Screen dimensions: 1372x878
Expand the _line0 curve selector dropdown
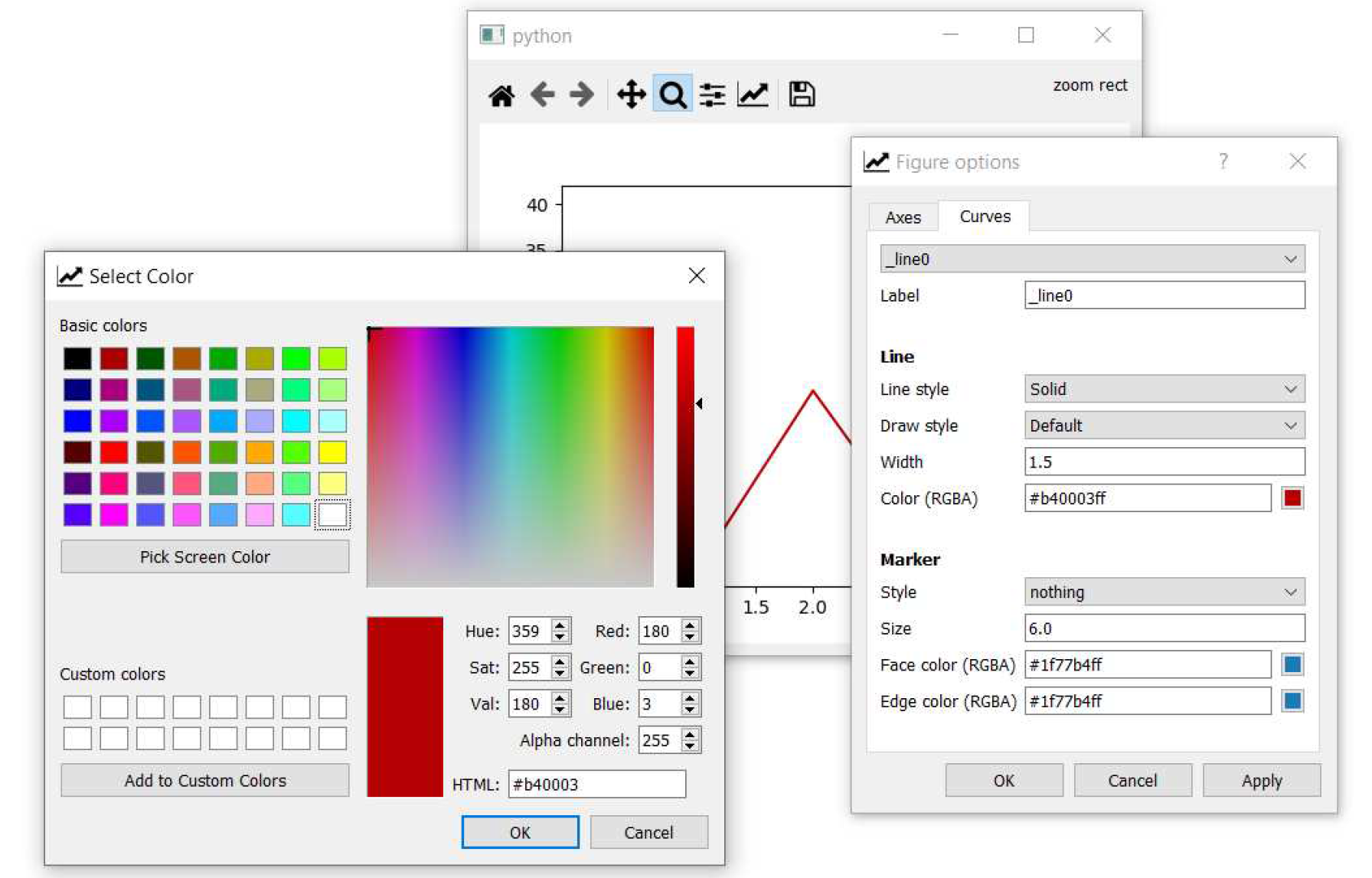pos(1092,259)
